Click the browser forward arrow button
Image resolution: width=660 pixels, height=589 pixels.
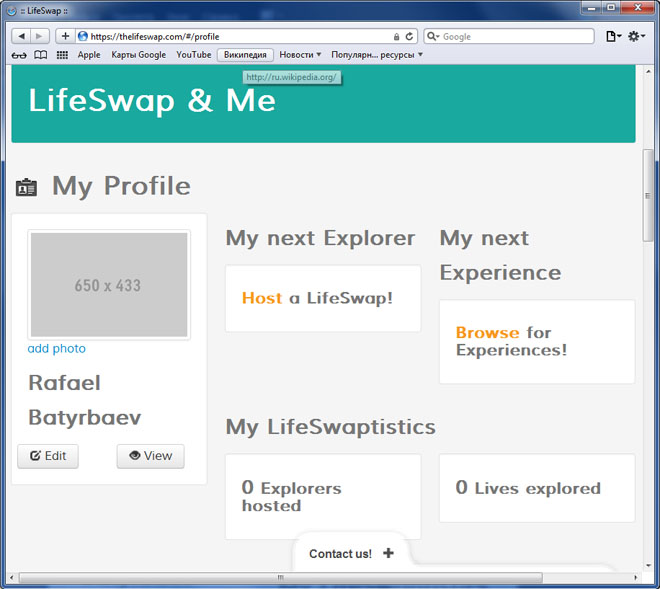point(40,36)
